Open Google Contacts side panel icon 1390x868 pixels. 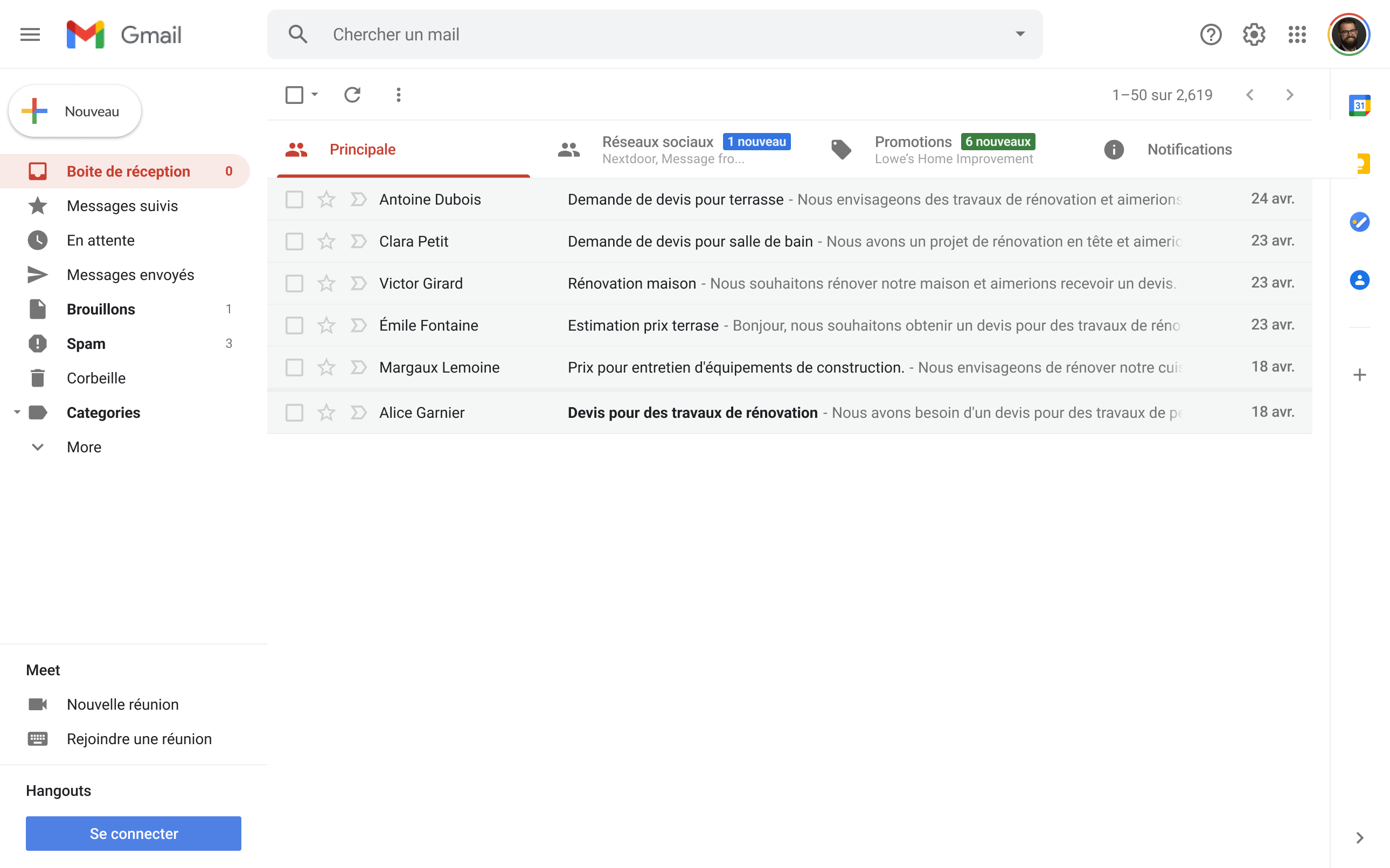click(1359, 280)
